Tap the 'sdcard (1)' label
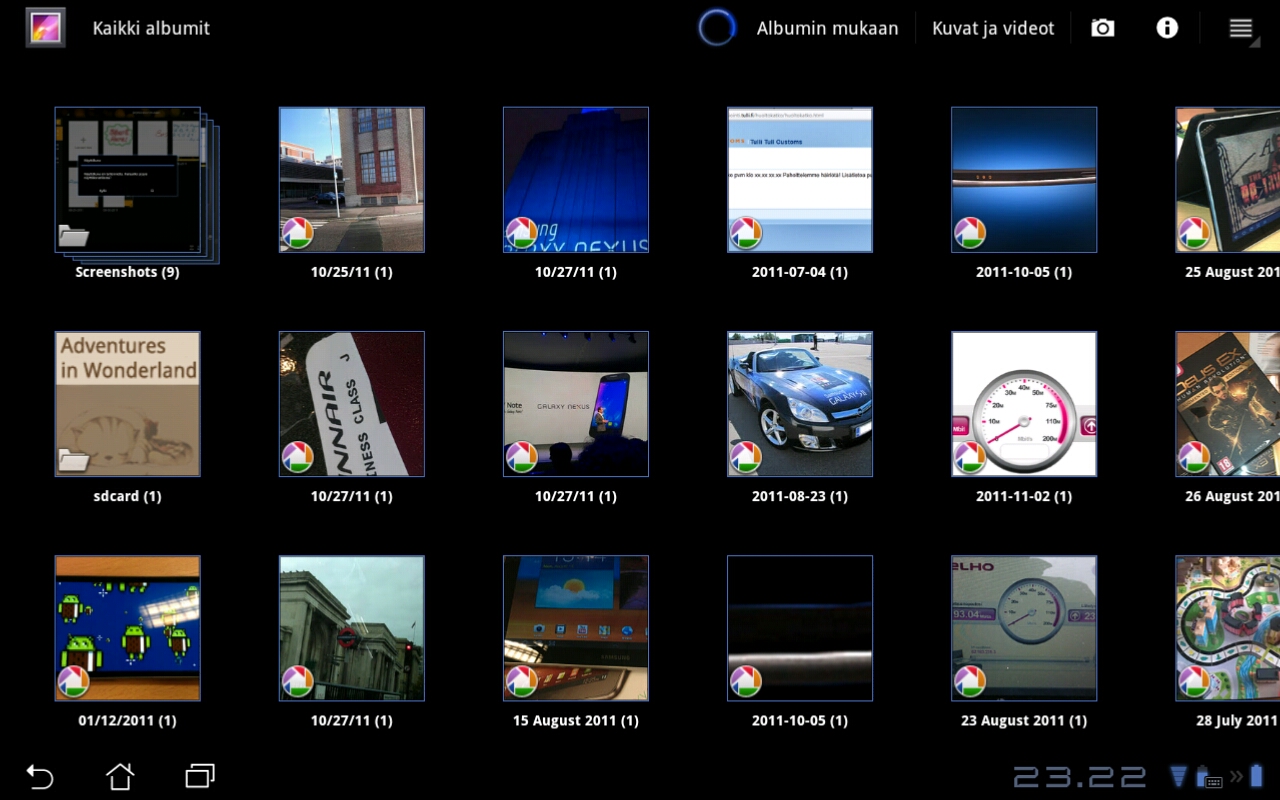The image size is (1280, 800). tap(128, 496)
